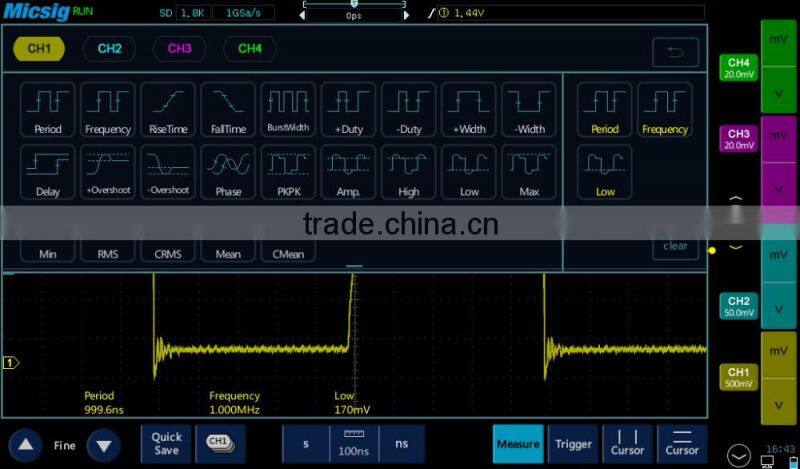Decrease timebase toward ns
The width and height of the screenshot is (800, 469).
[402, 444]
